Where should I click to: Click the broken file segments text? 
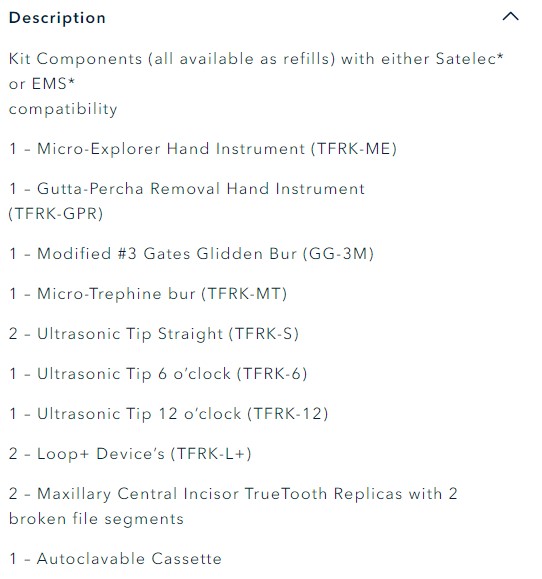click(96, 519)
